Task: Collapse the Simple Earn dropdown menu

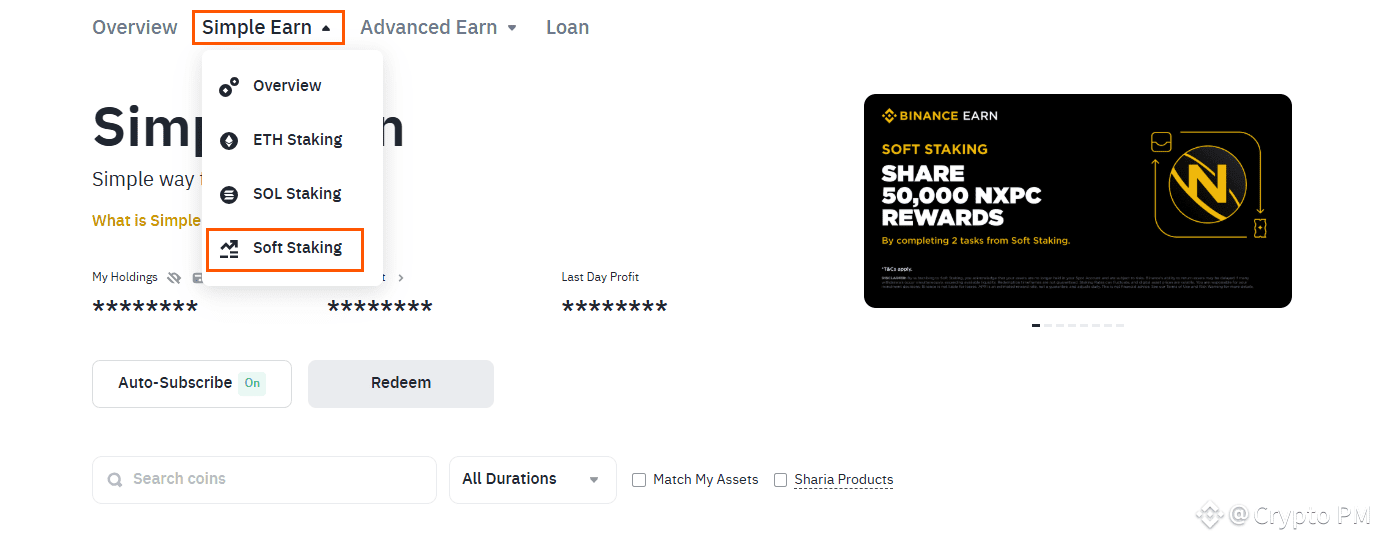Action: tap(268, 27)
